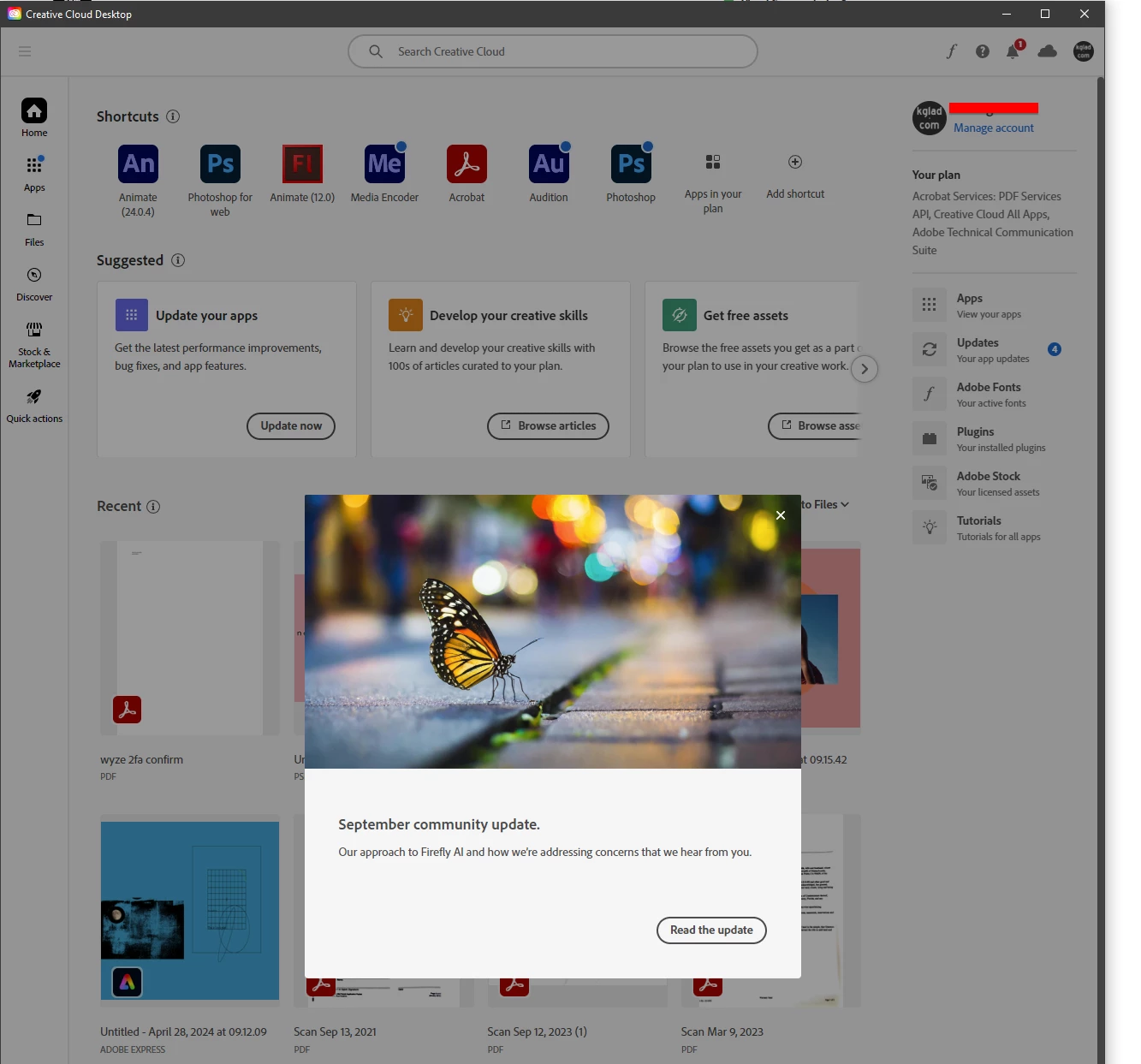1141x1064 pixels.
Task: Click the Read the update button
Action: click(711, 930)
